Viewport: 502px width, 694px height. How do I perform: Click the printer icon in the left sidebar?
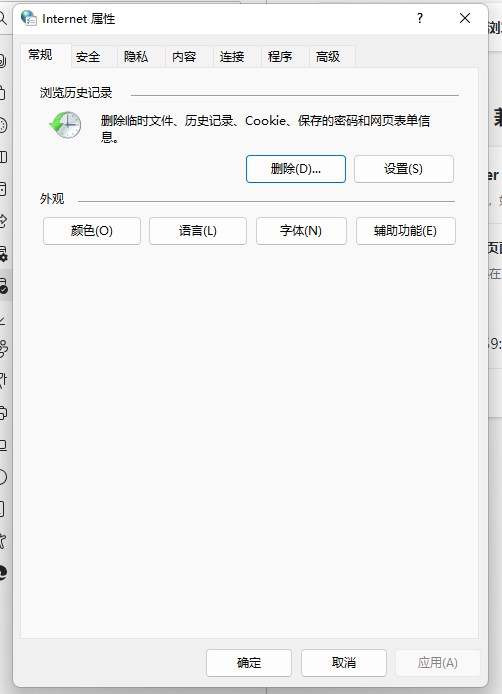pyautogui.click(x=3, y=413)
